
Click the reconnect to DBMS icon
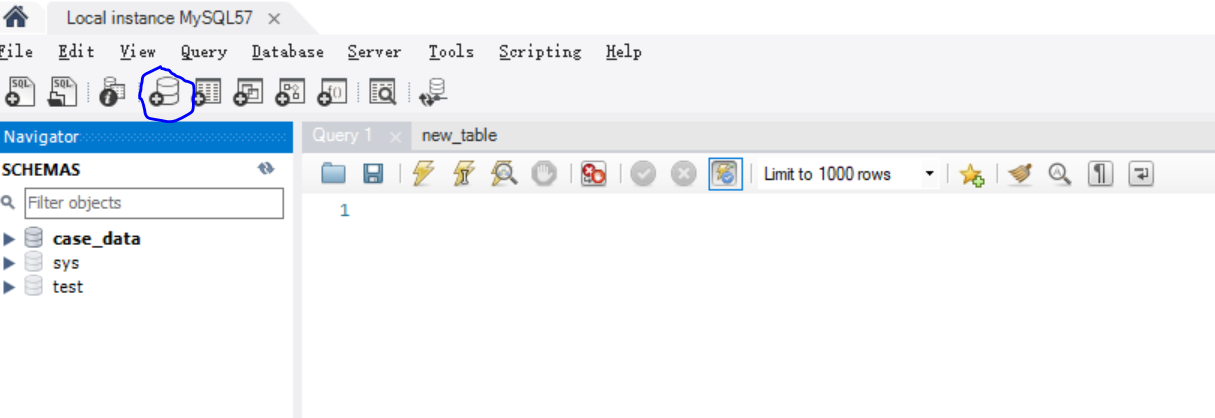click(x=434, y=93)
